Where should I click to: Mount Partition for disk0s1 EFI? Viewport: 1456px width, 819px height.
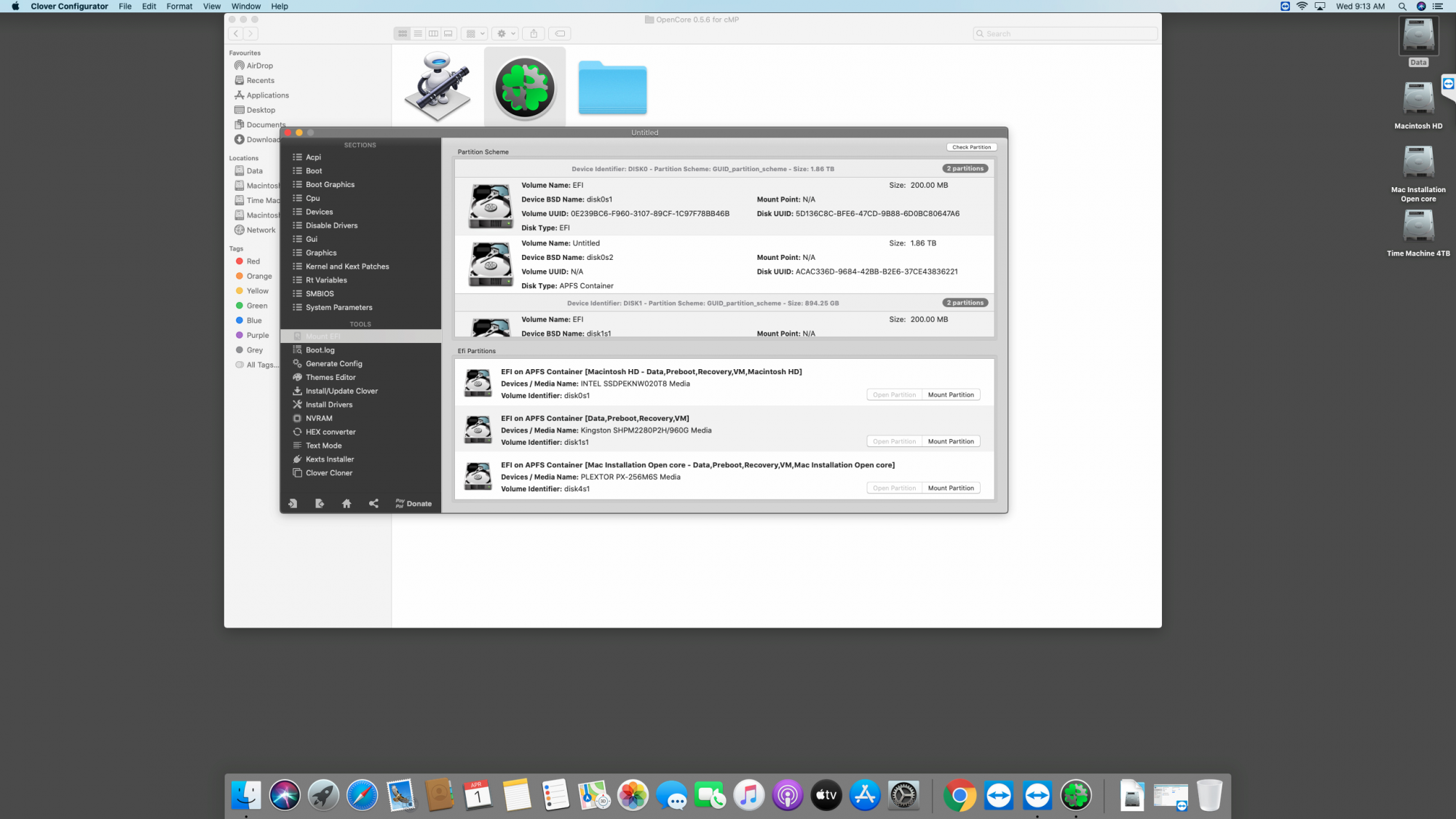coord(950,395)
